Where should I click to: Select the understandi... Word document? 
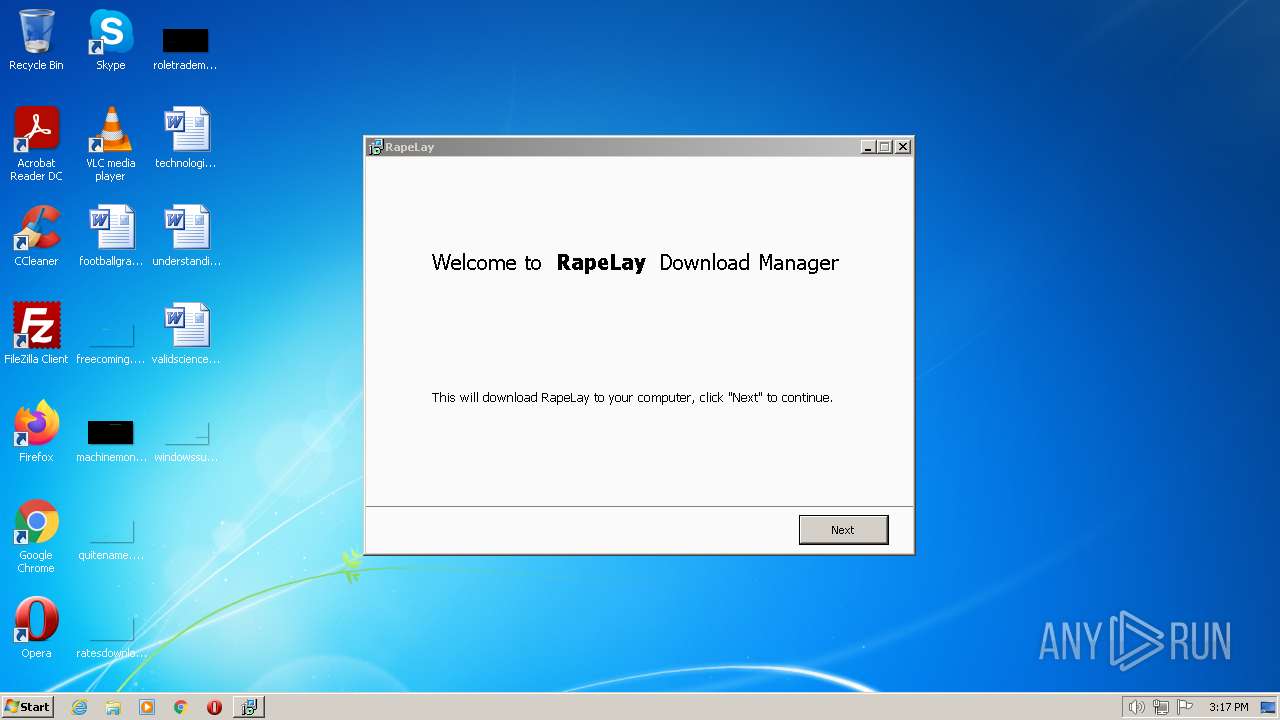click(x=186, y=236)
